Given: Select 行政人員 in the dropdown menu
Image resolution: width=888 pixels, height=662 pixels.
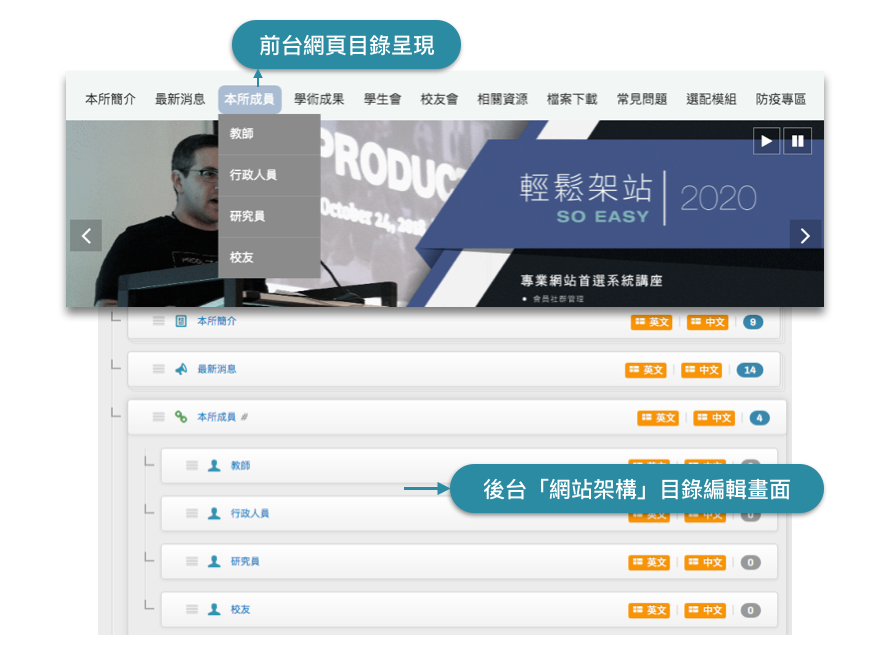Looking at the screenshot, I should tap(253, 175).
